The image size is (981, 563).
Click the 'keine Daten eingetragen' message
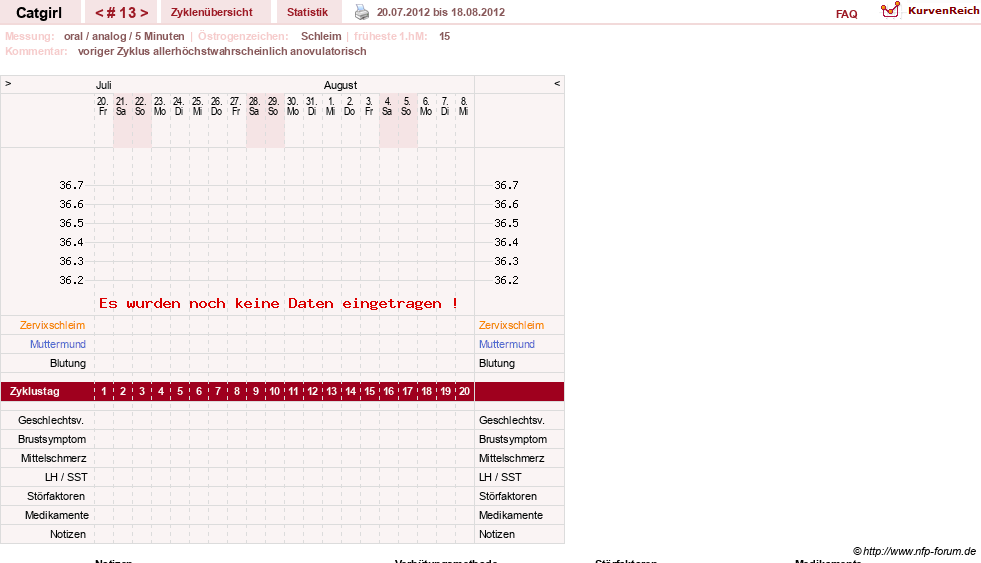click(x=278, y=304)
